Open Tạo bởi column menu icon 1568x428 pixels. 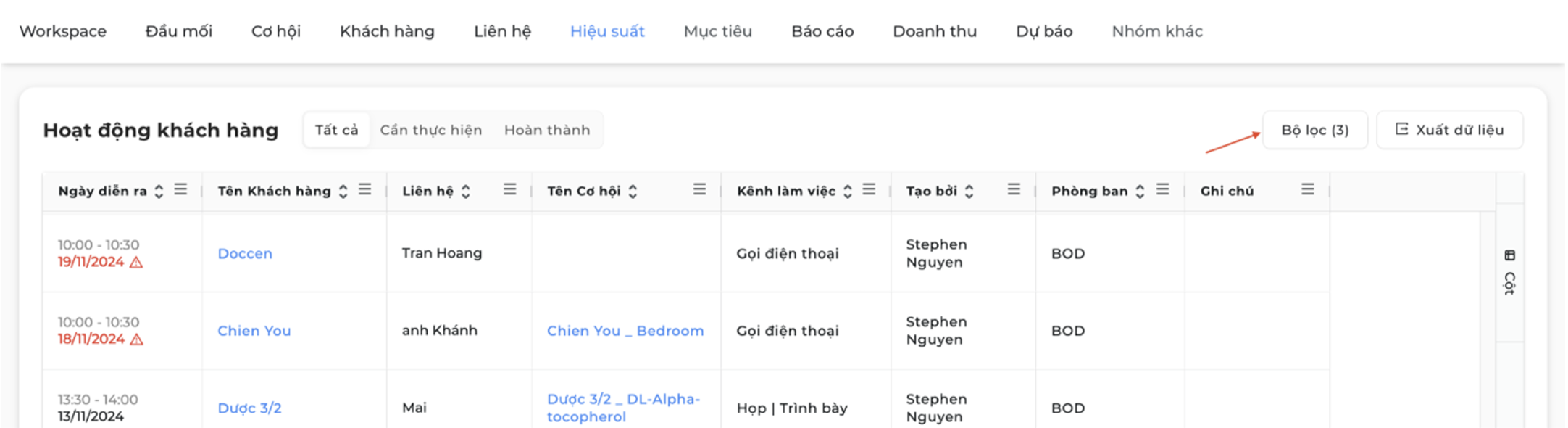[1014, 189]
